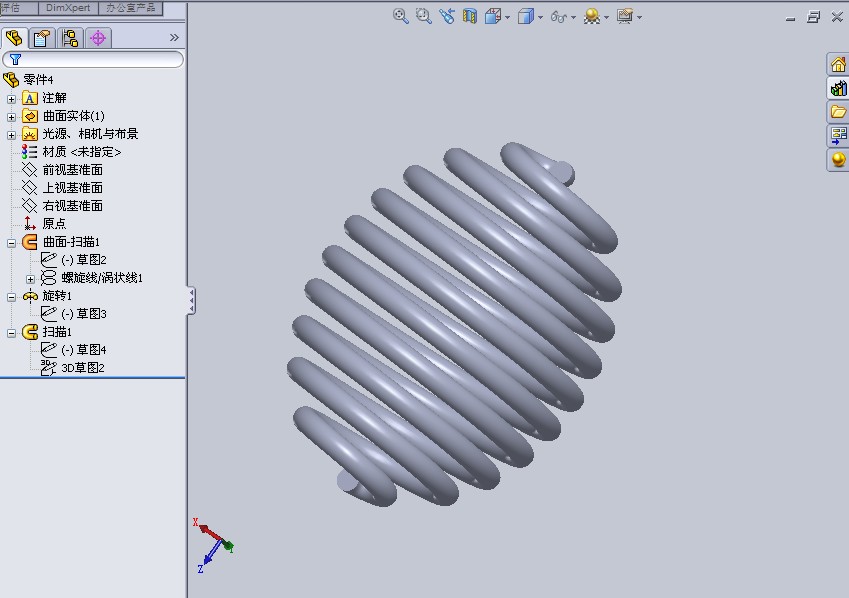Click Display Style cube icon

pos(526,17)
